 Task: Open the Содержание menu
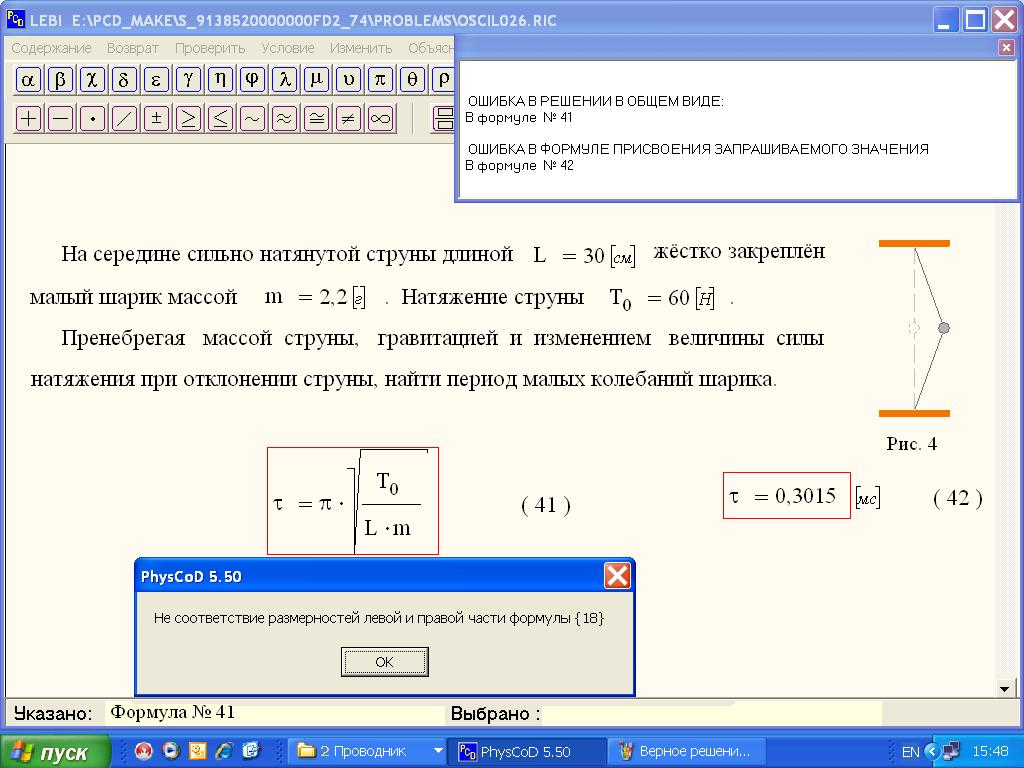click(x=51, y=48)
